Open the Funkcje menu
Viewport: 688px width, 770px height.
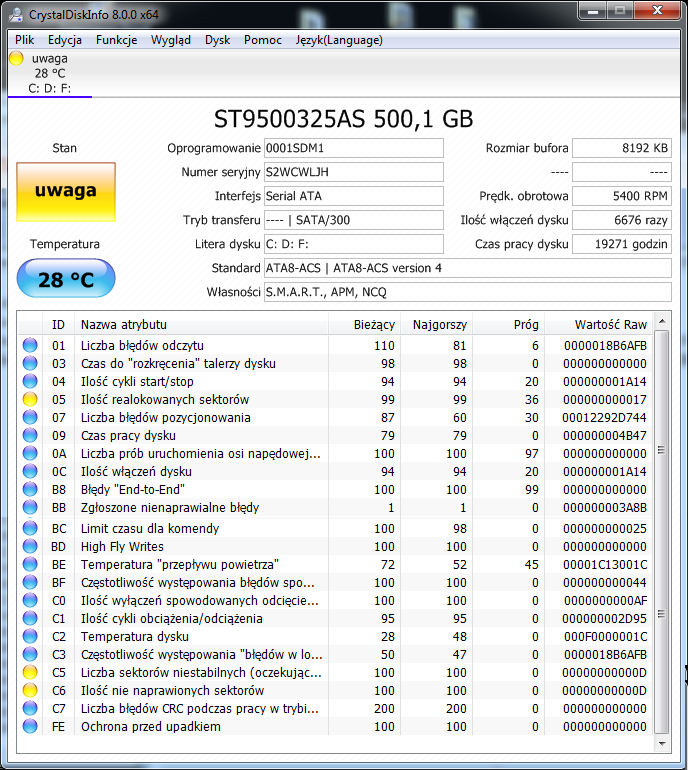click(x=116, y=40)
